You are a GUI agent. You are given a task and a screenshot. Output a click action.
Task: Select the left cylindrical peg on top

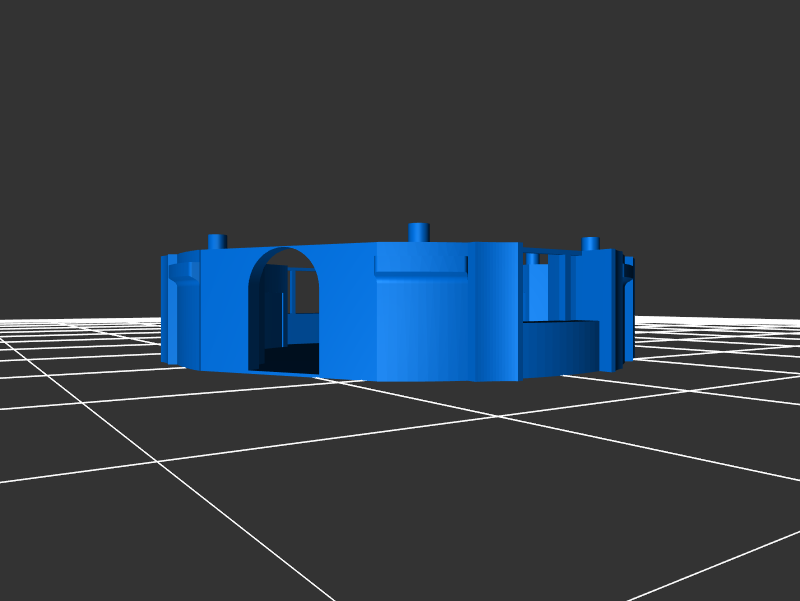pos(217,241)
